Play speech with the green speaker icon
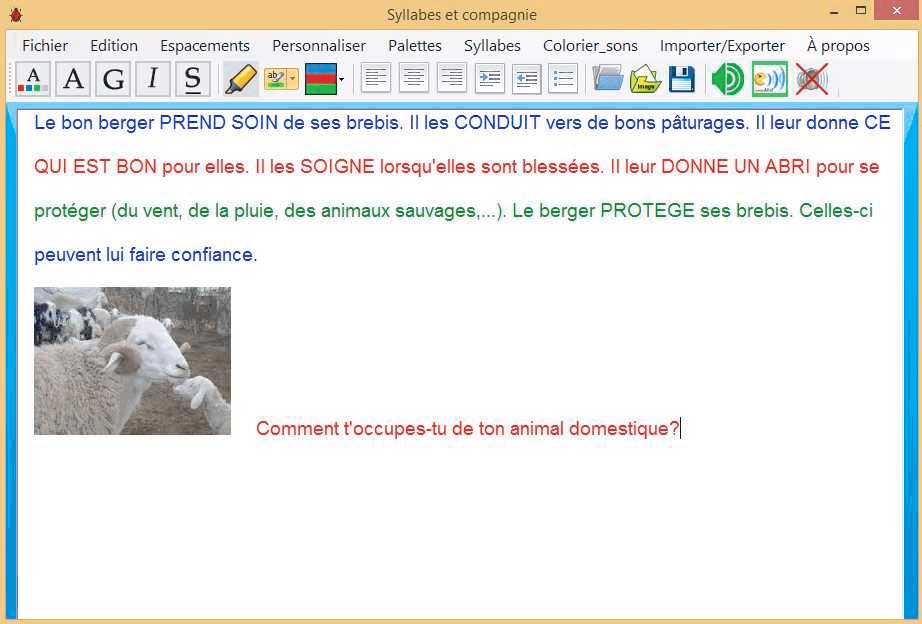Image resolution: width=922 pixels, height=624 pixels. click(727, 79)
